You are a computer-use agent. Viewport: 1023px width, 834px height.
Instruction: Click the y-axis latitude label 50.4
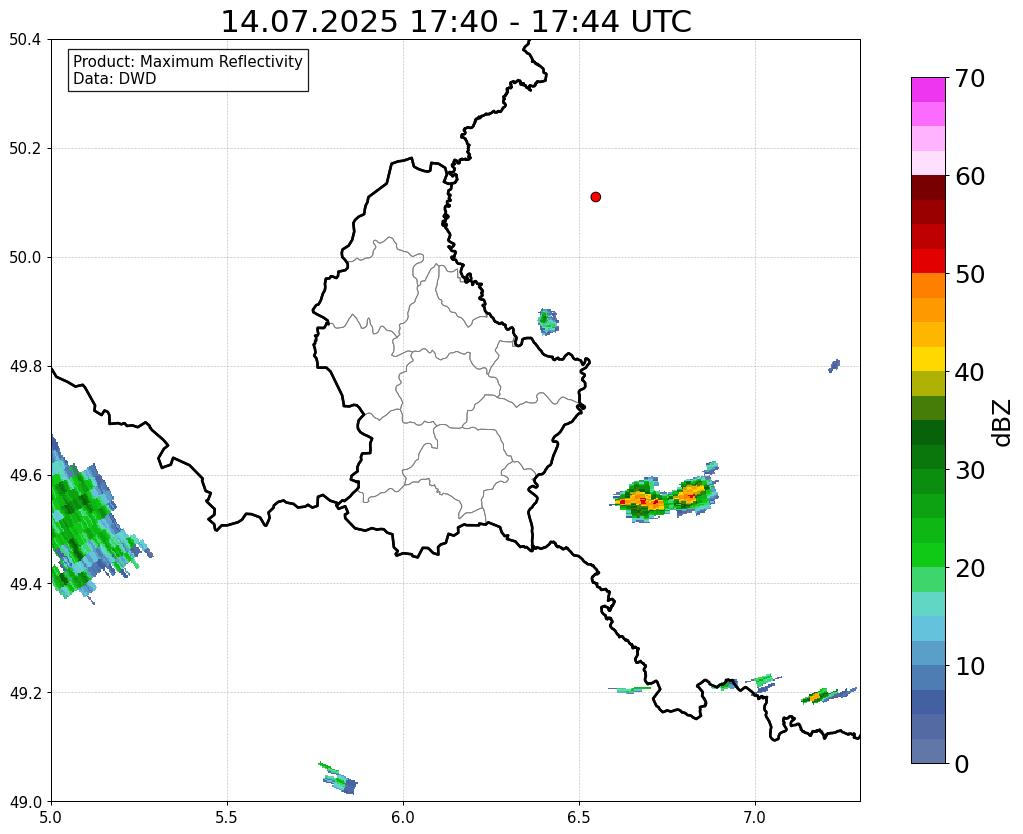coord(25,40)
